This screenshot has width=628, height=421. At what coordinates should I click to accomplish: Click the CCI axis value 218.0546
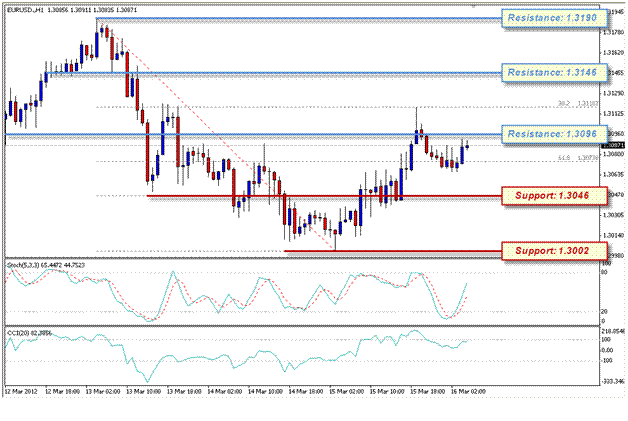click(613, 331)
